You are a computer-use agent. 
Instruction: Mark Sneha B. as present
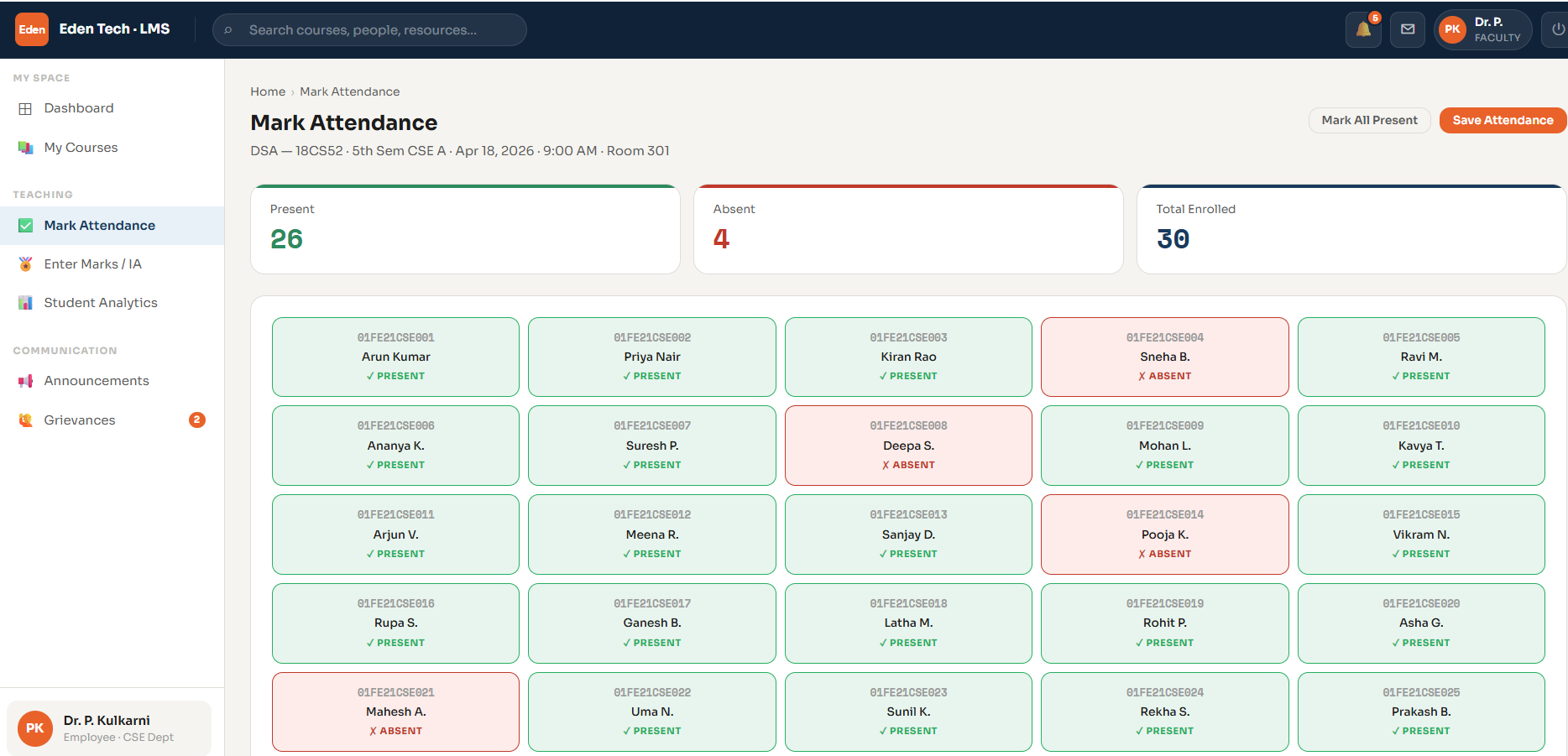point(1165,357)
